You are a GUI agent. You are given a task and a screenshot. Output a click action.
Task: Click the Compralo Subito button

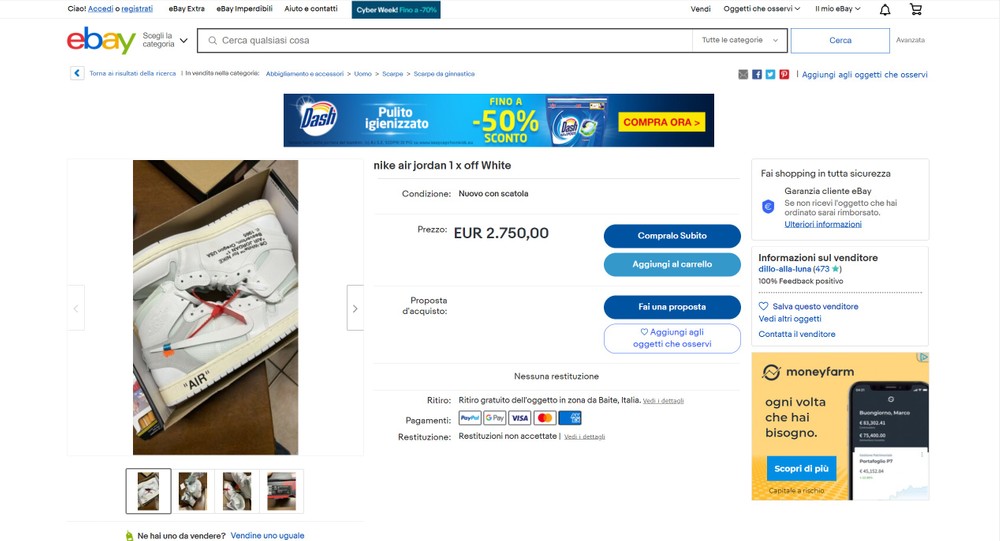[672, 236]
